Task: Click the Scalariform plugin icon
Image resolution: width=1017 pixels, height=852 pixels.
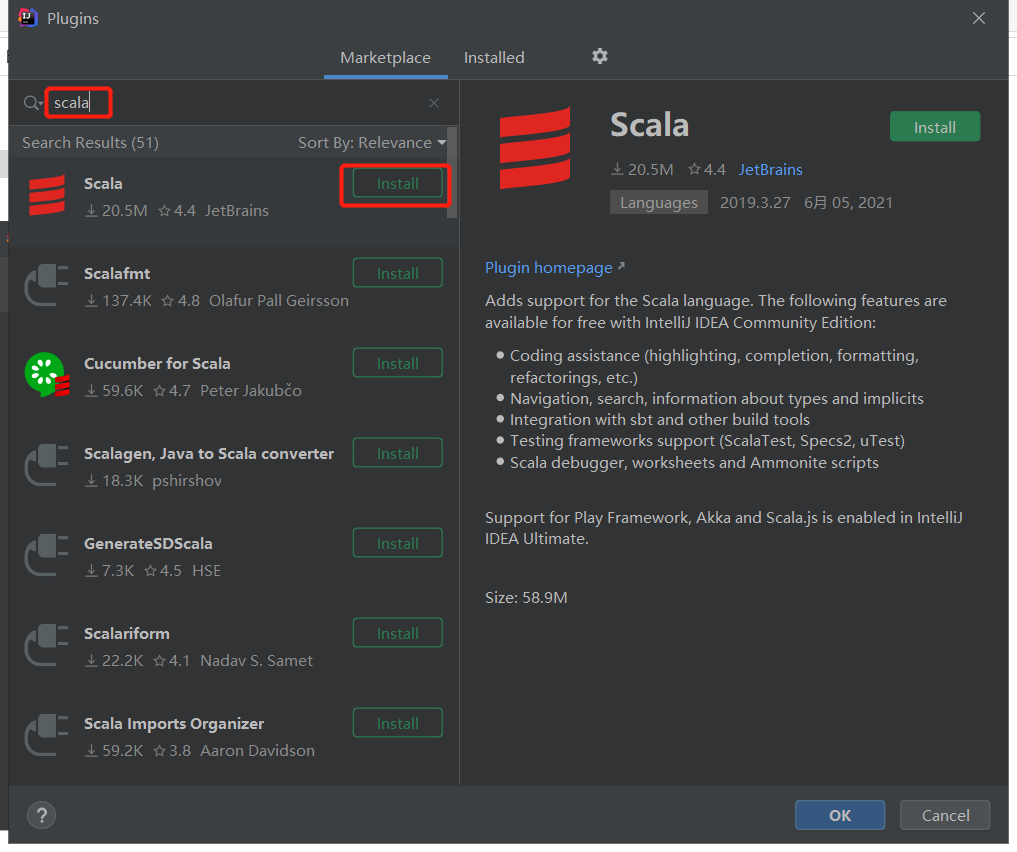Action: (x=47, y=645)
